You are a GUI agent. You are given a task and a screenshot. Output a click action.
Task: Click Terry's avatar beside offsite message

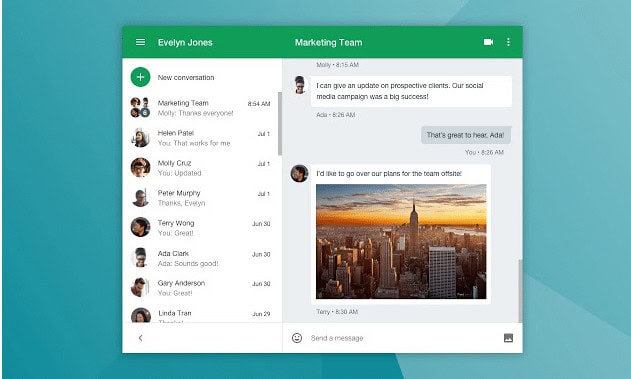299,173
